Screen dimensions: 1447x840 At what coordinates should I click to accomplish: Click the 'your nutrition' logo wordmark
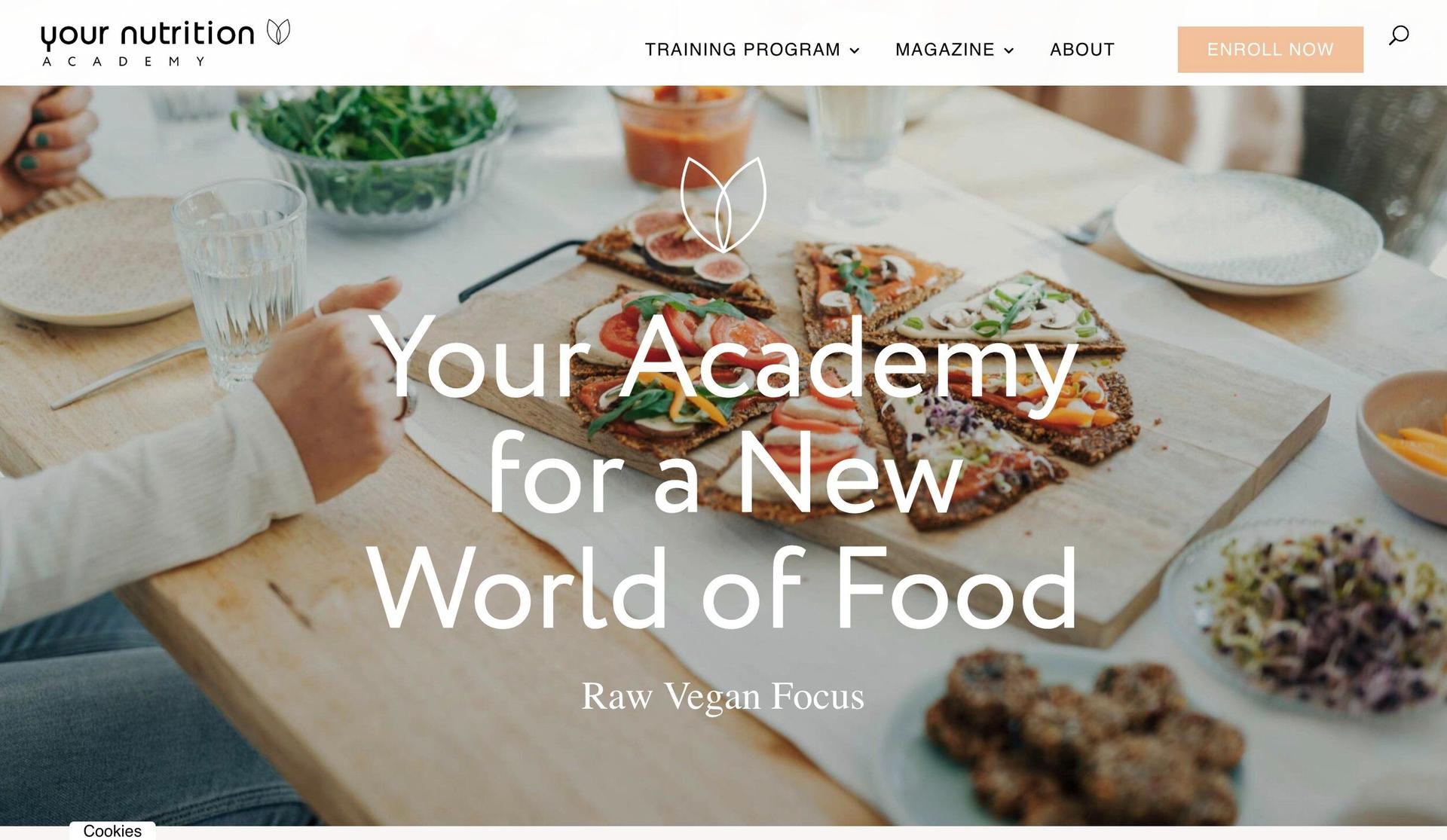[x=148, y=35]
